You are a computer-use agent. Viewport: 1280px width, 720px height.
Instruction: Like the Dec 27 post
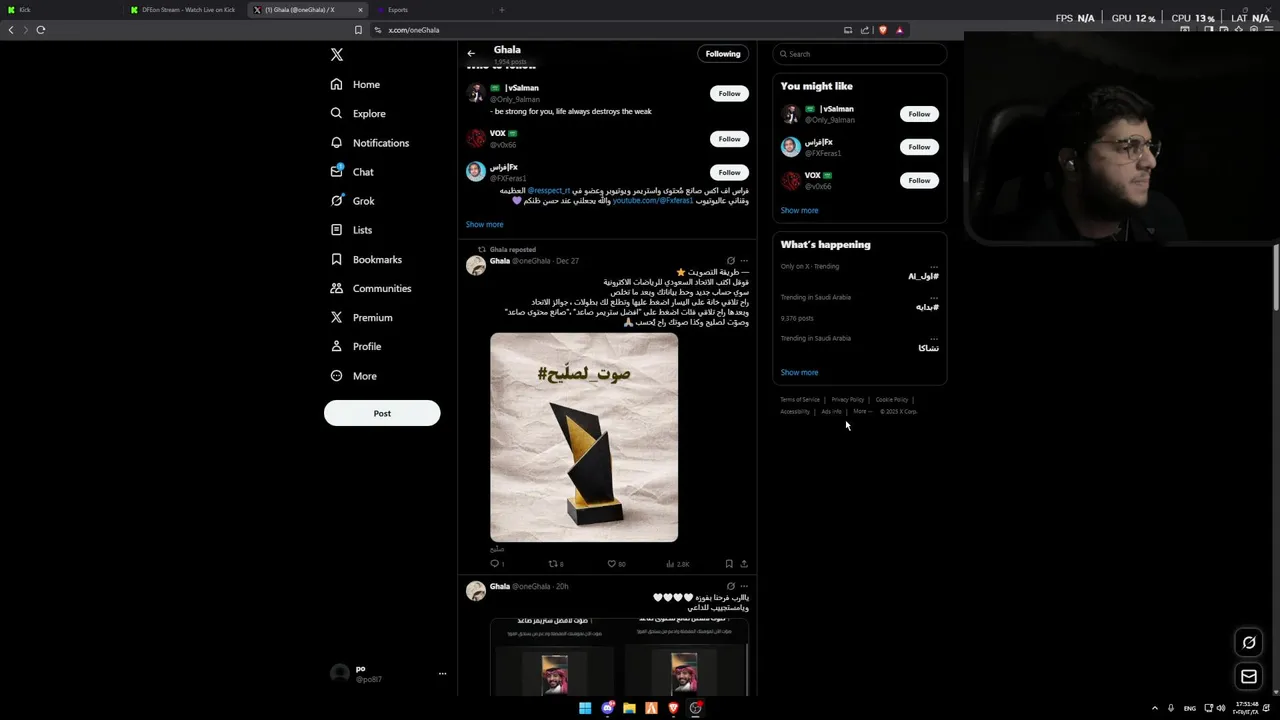point(616,564)
